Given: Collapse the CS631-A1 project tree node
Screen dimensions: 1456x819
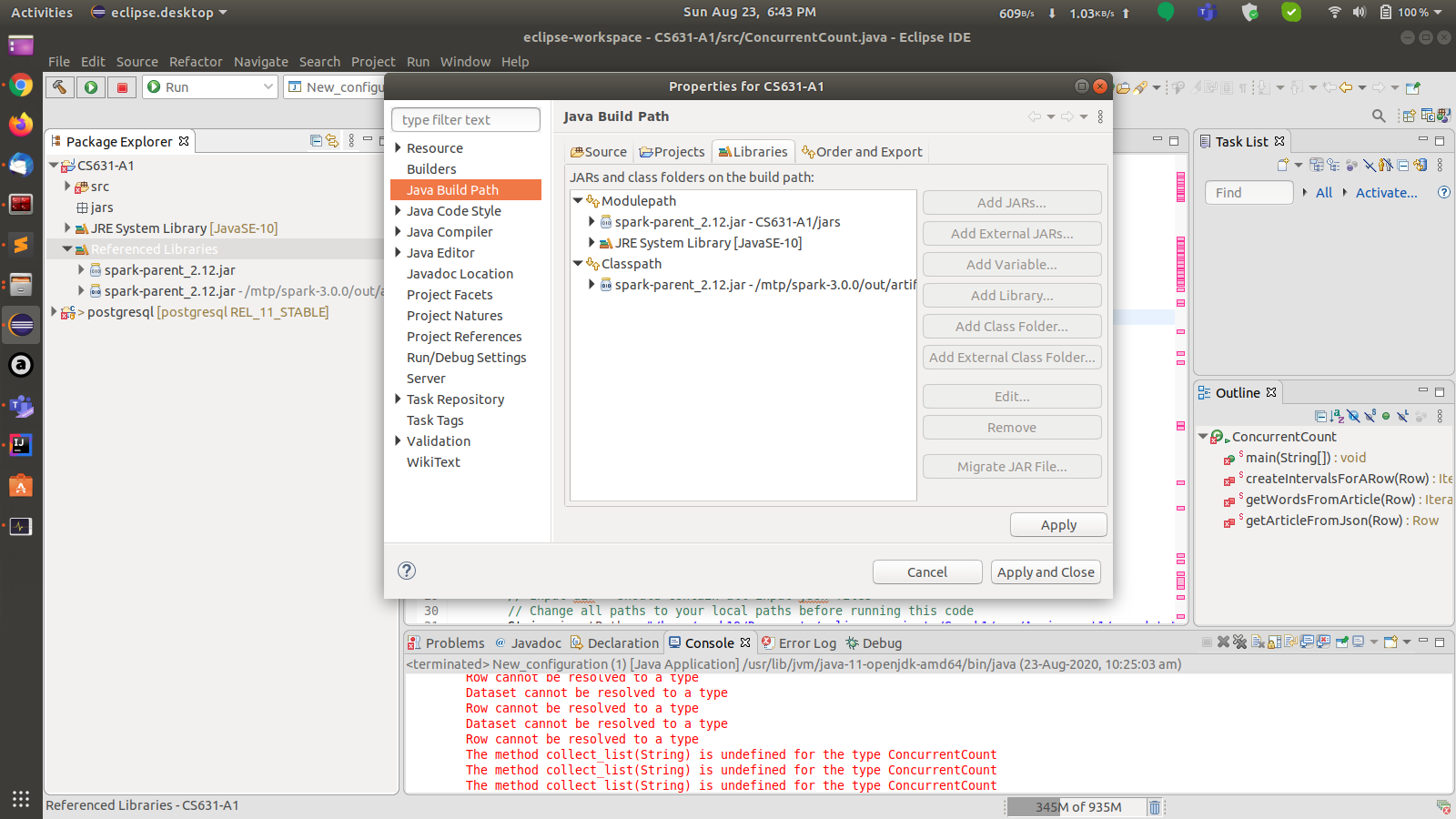Looking at the screenshot, I should [x=54, y=166].
